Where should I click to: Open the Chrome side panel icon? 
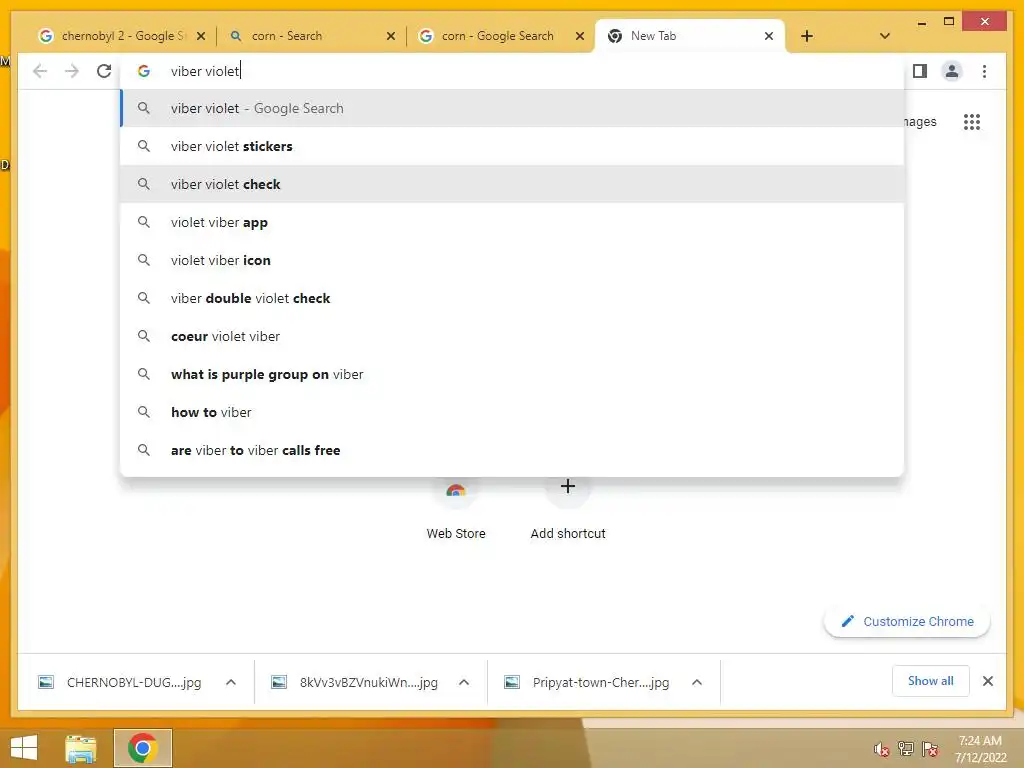click(920, 71)
